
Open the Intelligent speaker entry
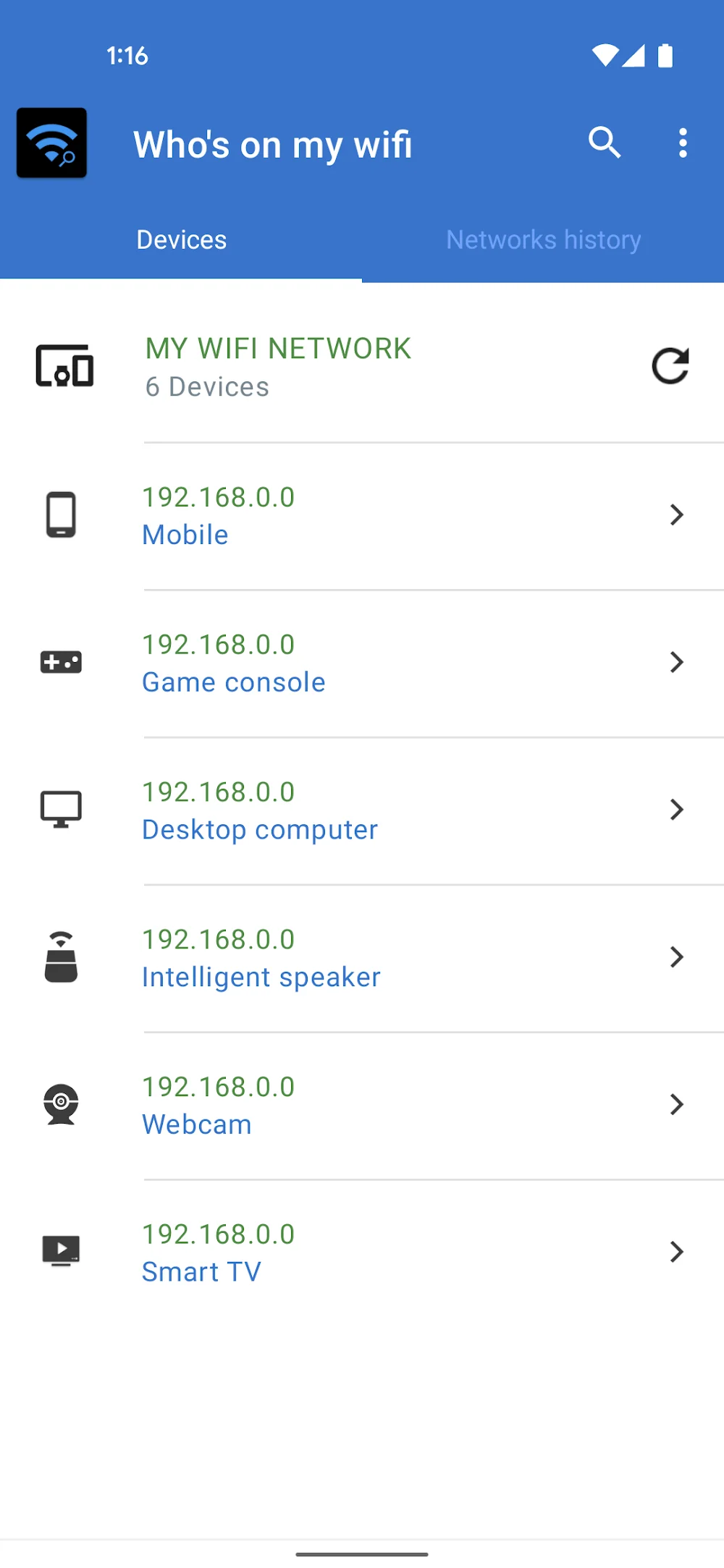coord(261,977)
